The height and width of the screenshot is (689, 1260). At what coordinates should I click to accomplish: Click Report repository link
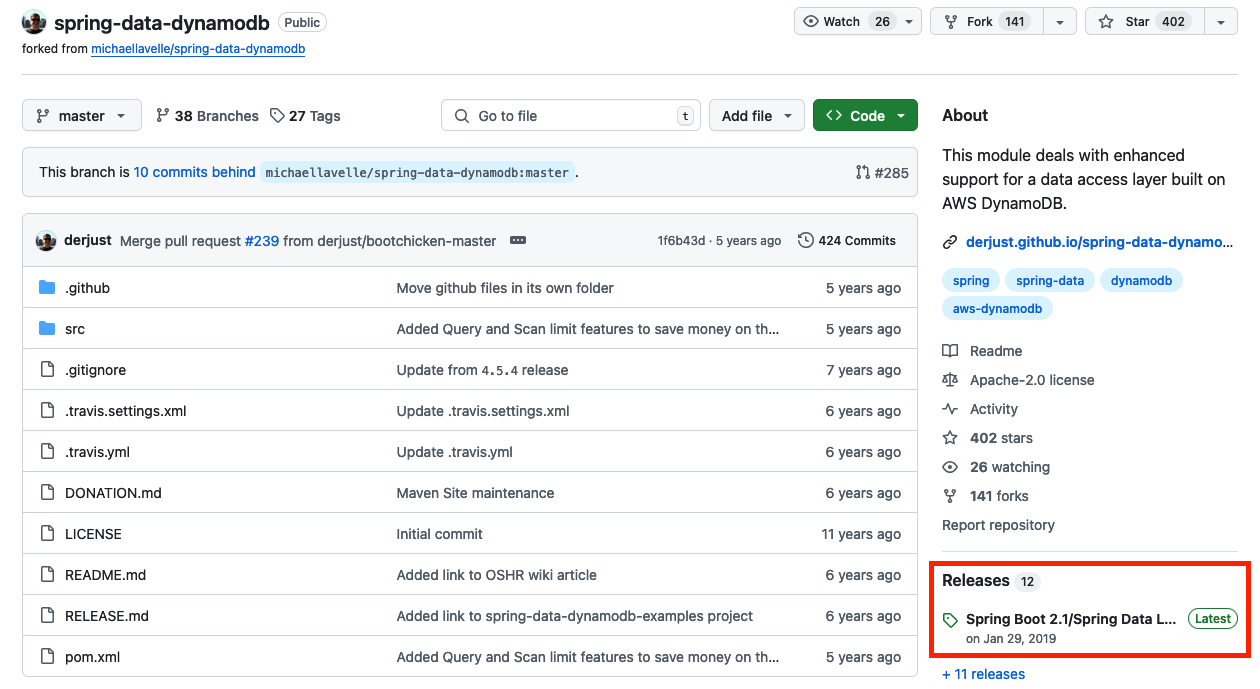coord(998,525)
